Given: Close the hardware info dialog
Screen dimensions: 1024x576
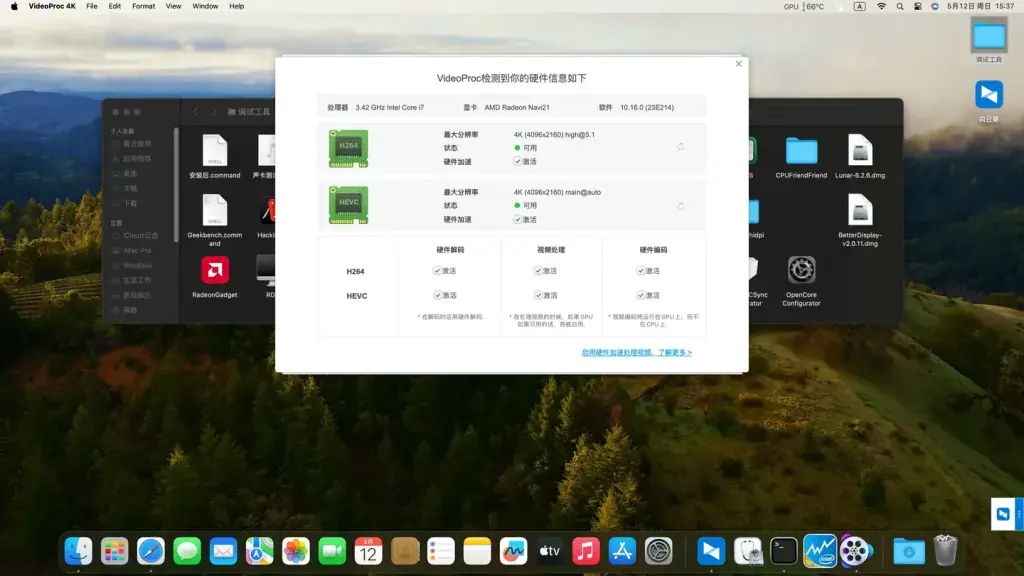Looking at the screenshot, I should click(x=739, y=63).
